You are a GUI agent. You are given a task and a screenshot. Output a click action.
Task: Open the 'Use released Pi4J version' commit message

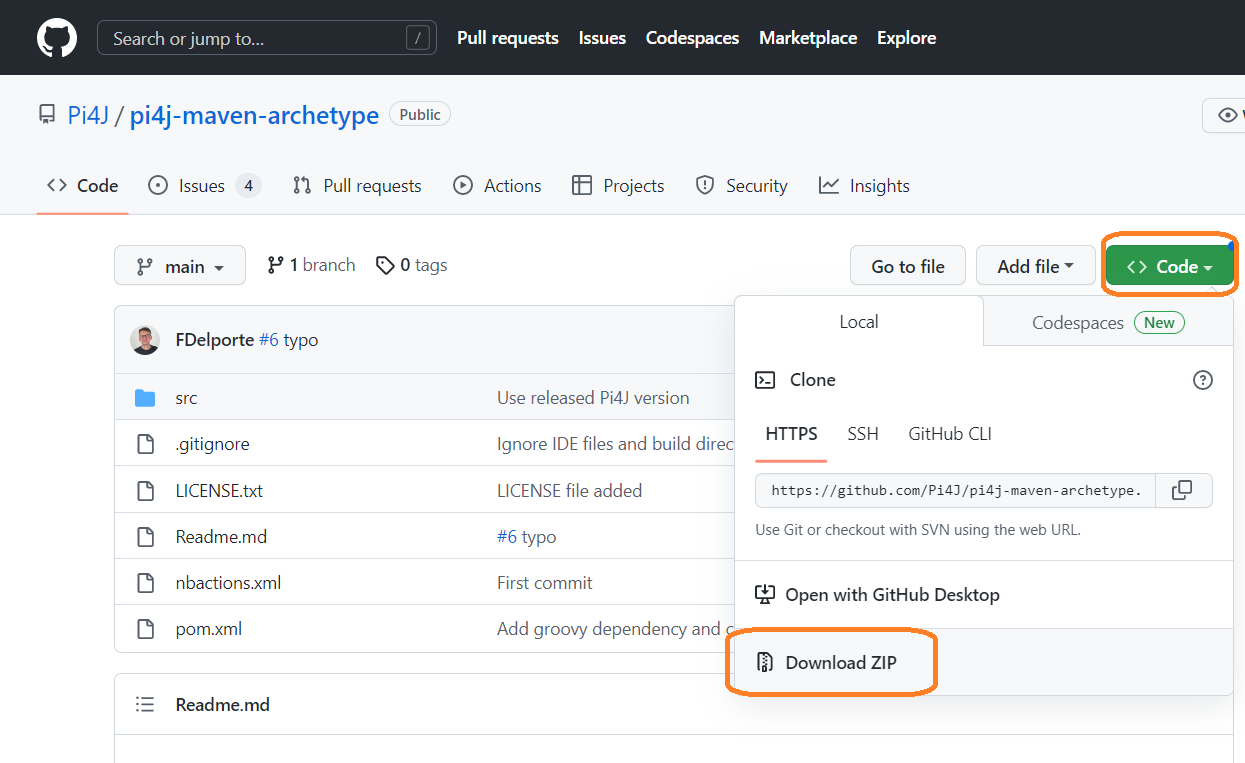593,398
